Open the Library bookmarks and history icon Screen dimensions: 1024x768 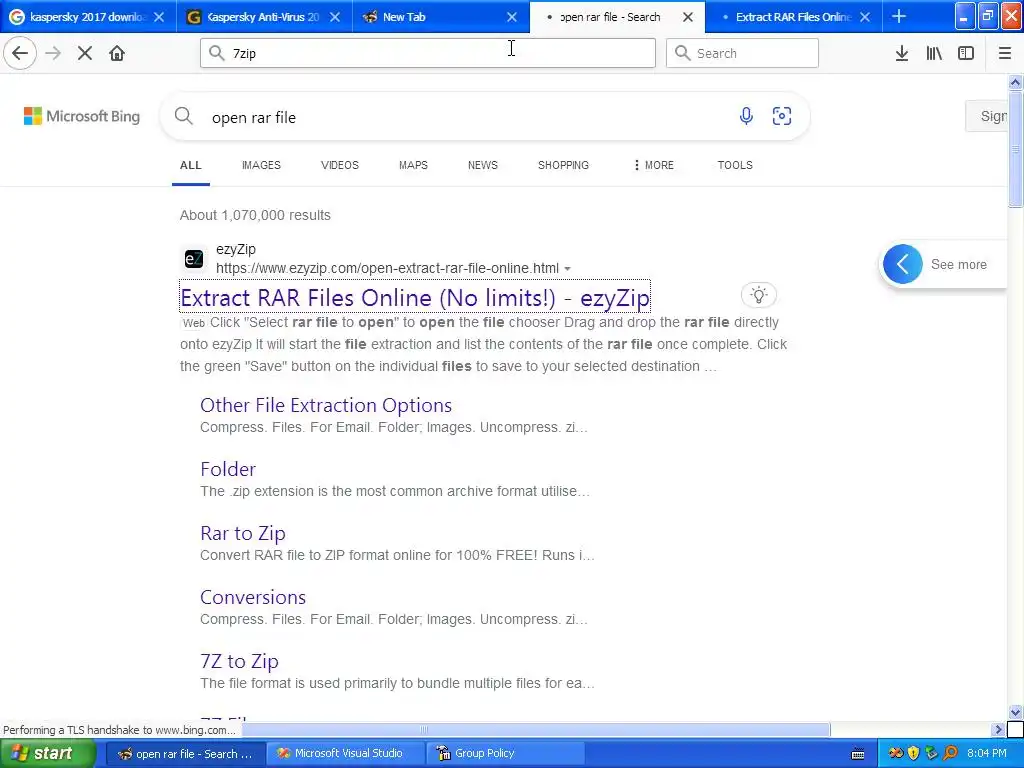[x=934, y=53]
